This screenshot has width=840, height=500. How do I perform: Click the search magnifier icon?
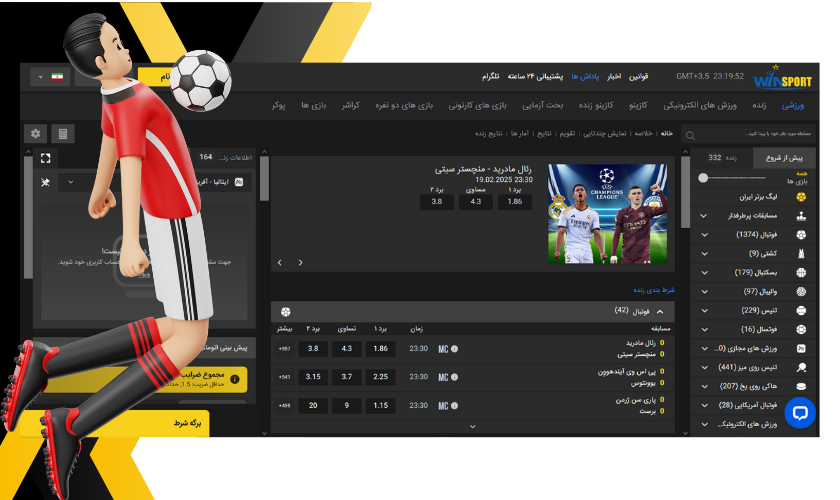tap(691, 136)
